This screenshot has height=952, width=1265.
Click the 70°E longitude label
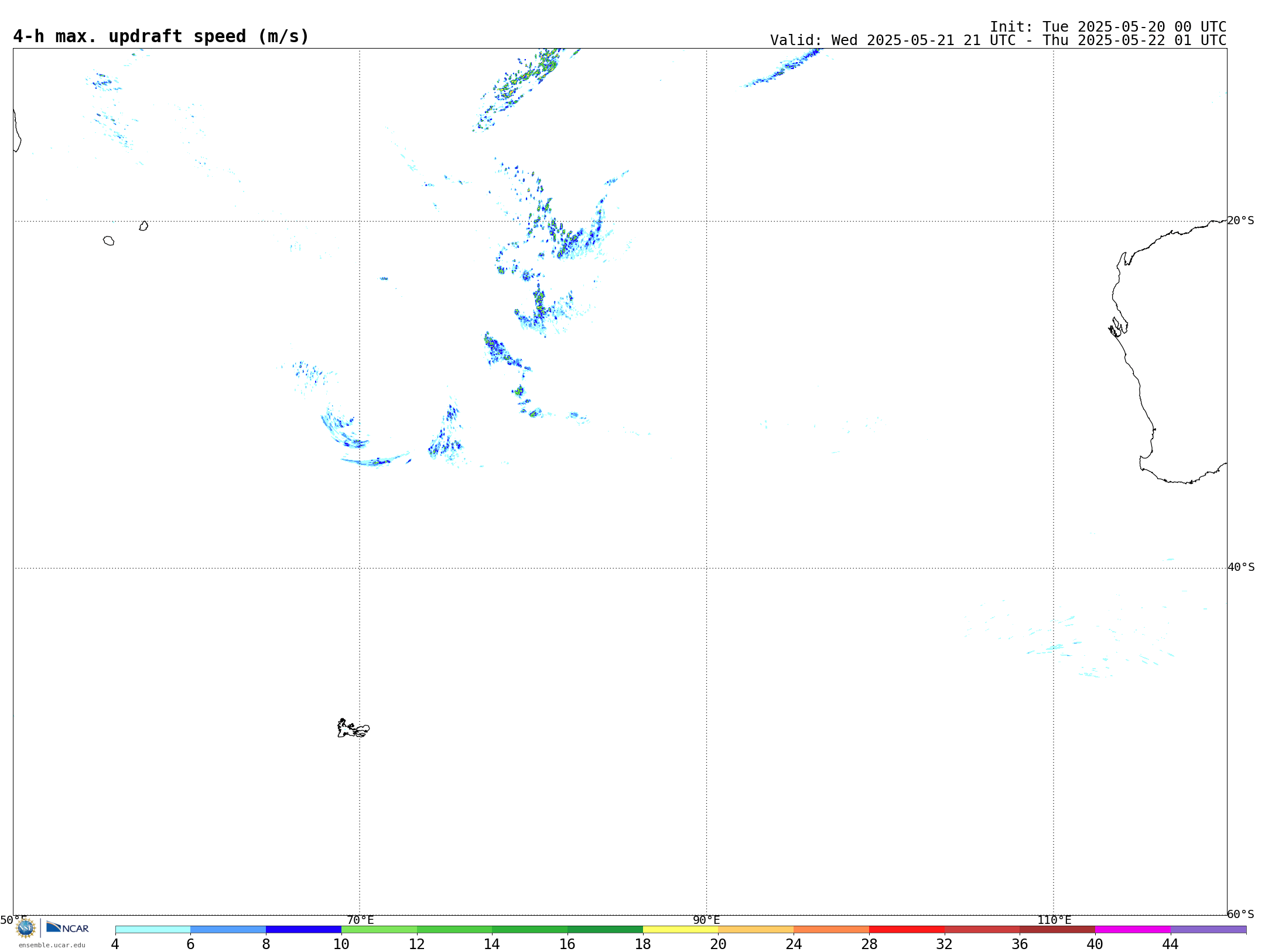coord(360,920)
